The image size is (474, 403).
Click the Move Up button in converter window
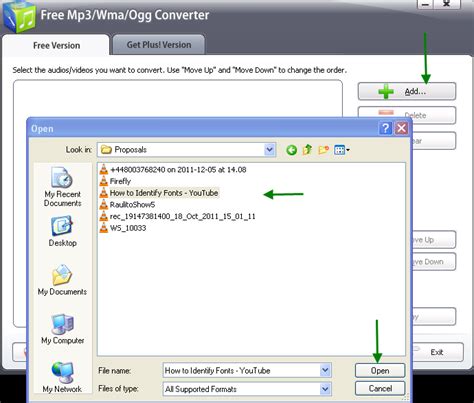point(433,240)
